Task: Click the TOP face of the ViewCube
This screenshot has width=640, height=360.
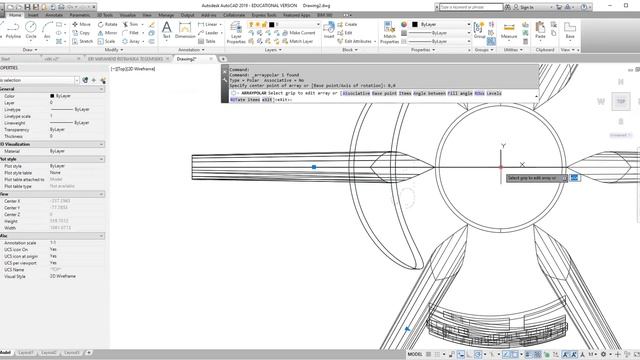Action: tap(621, 101)
